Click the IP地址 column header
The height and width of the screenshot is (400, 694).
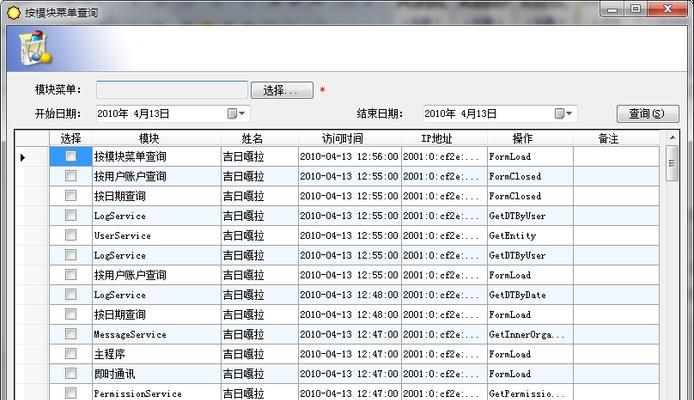(x=444, y=138)
